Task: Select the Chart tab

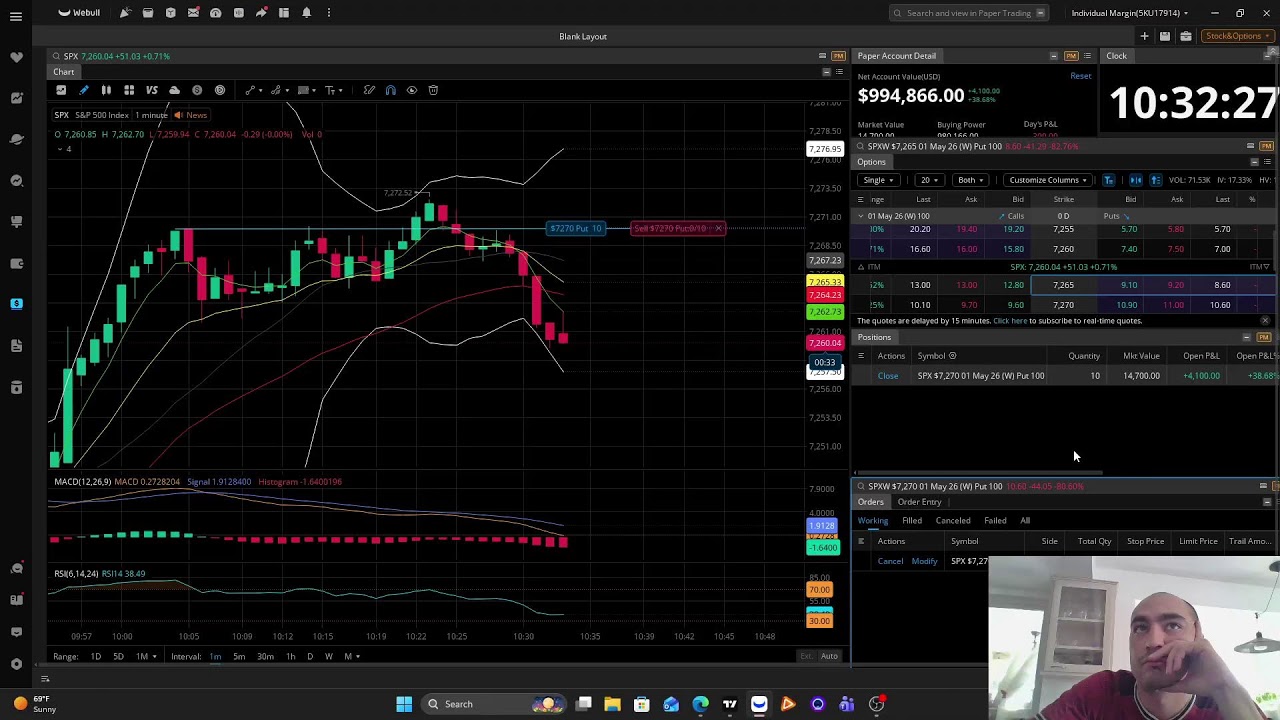Action: pos(63,72)
